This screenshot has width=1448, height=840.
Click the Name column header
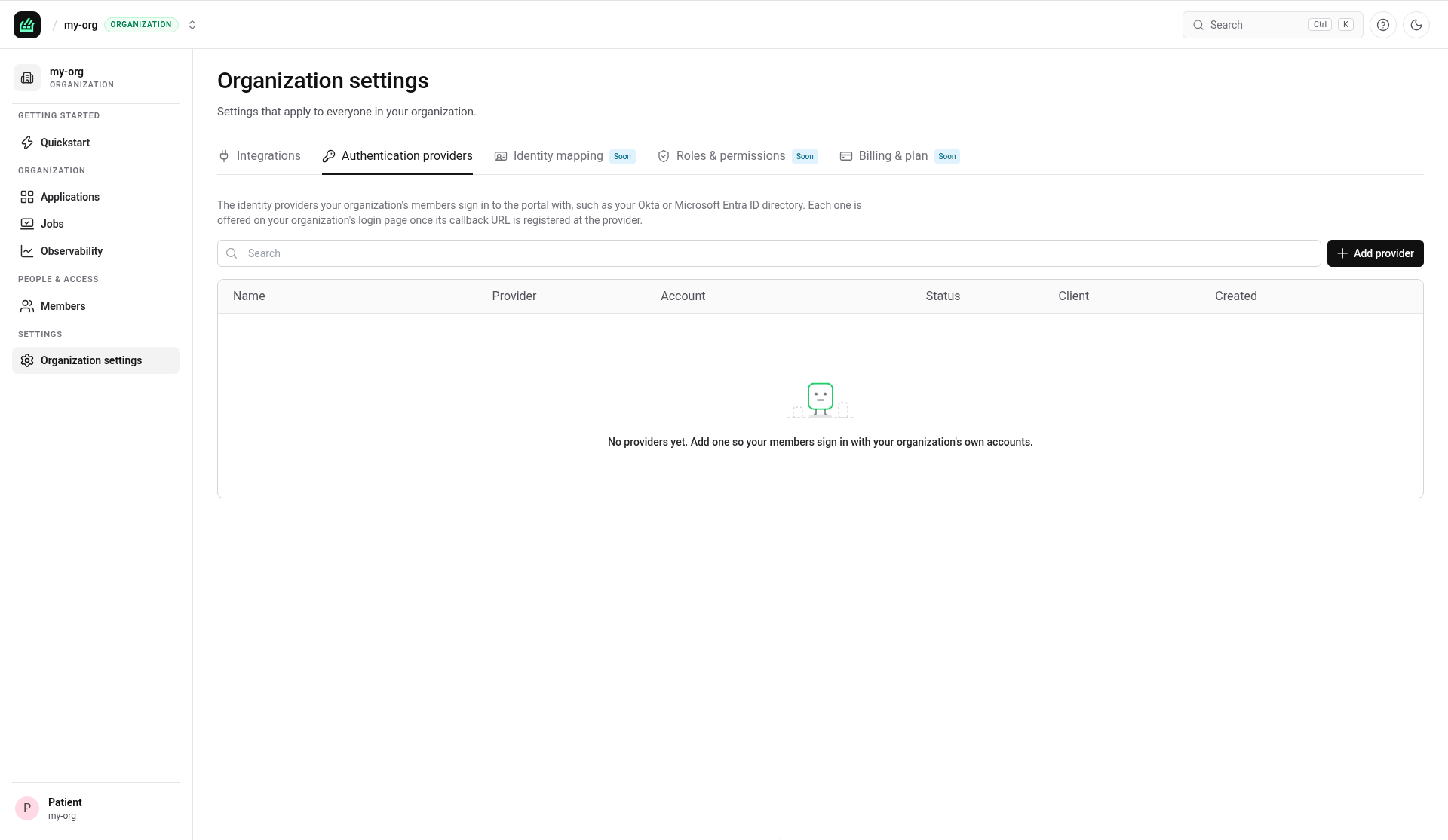point(249,296)
